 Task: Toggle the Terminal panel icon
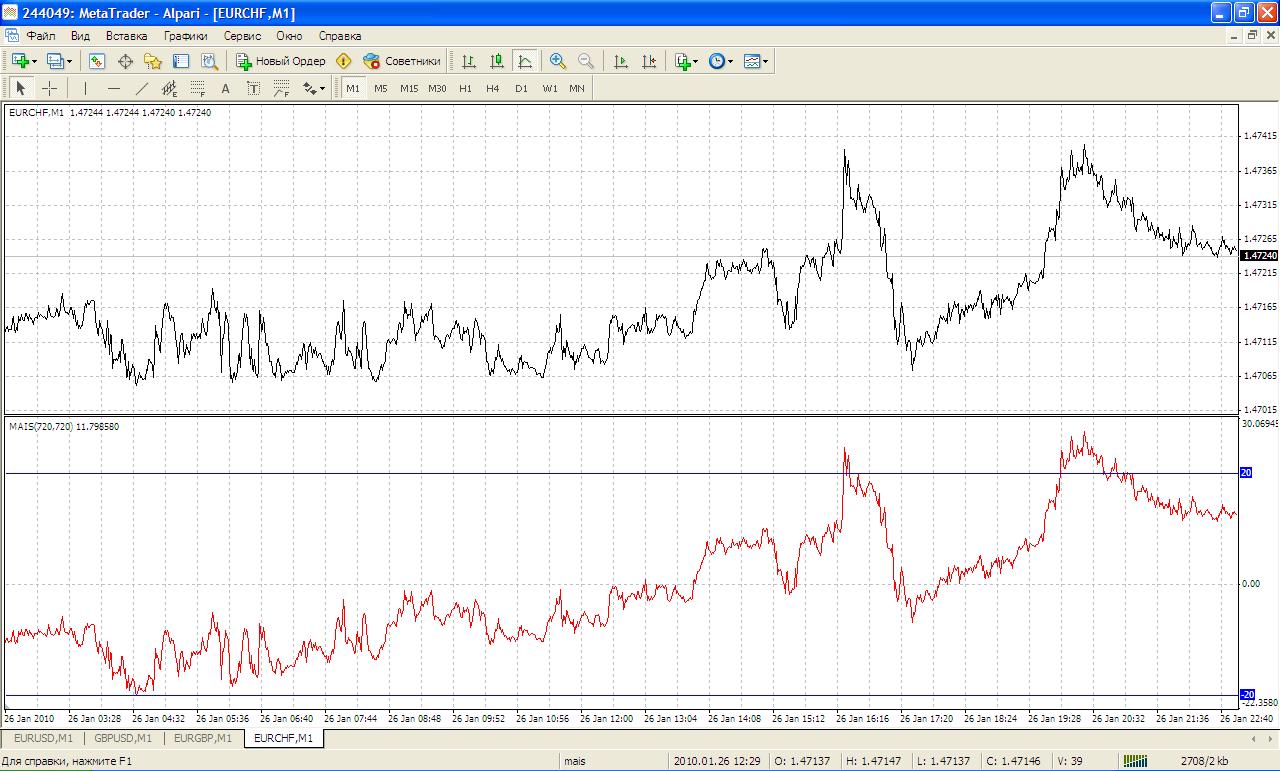pos(181,61)
